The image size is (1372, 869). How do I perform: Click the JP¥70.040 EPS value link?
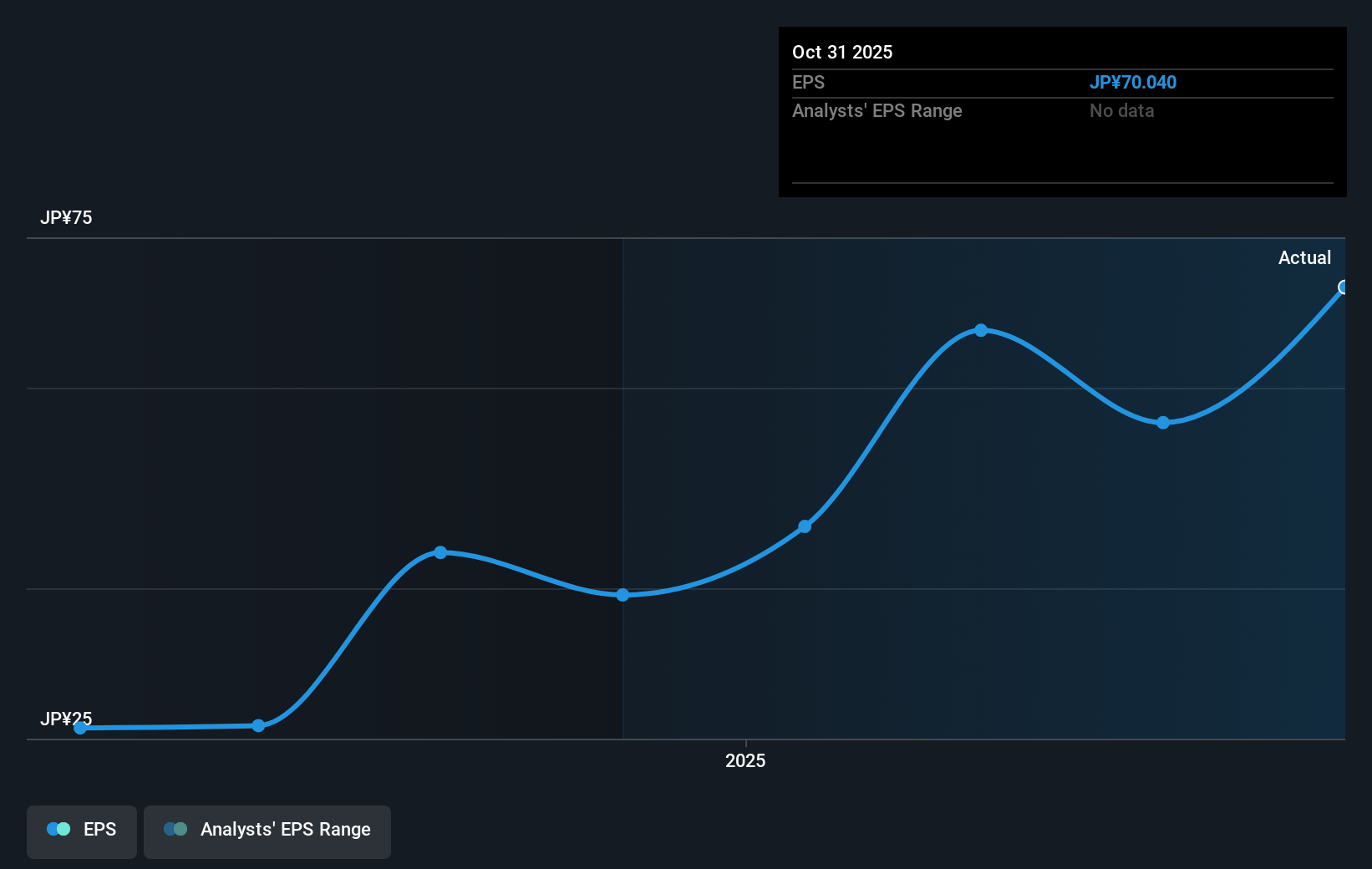pos(1134,82)
